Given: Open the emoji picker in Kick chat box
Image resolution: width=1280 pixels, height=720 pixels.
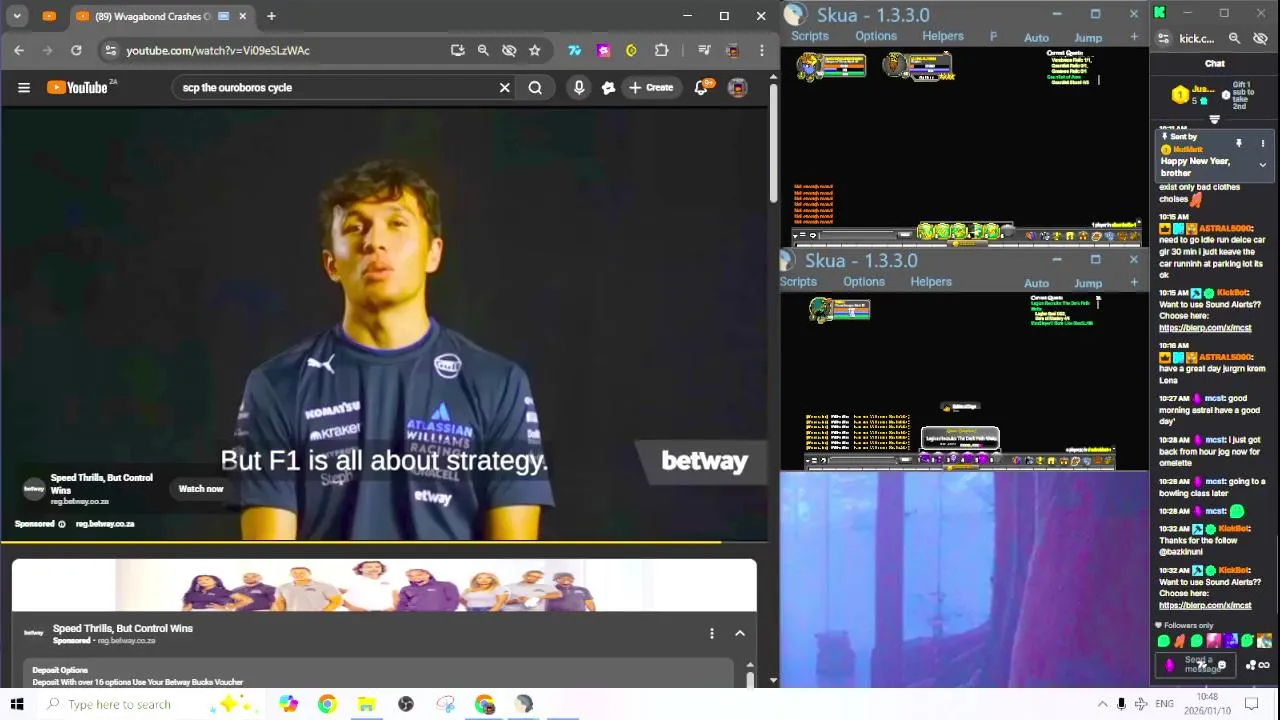Looking at the screenshot, I should [x=1222, y=665].
